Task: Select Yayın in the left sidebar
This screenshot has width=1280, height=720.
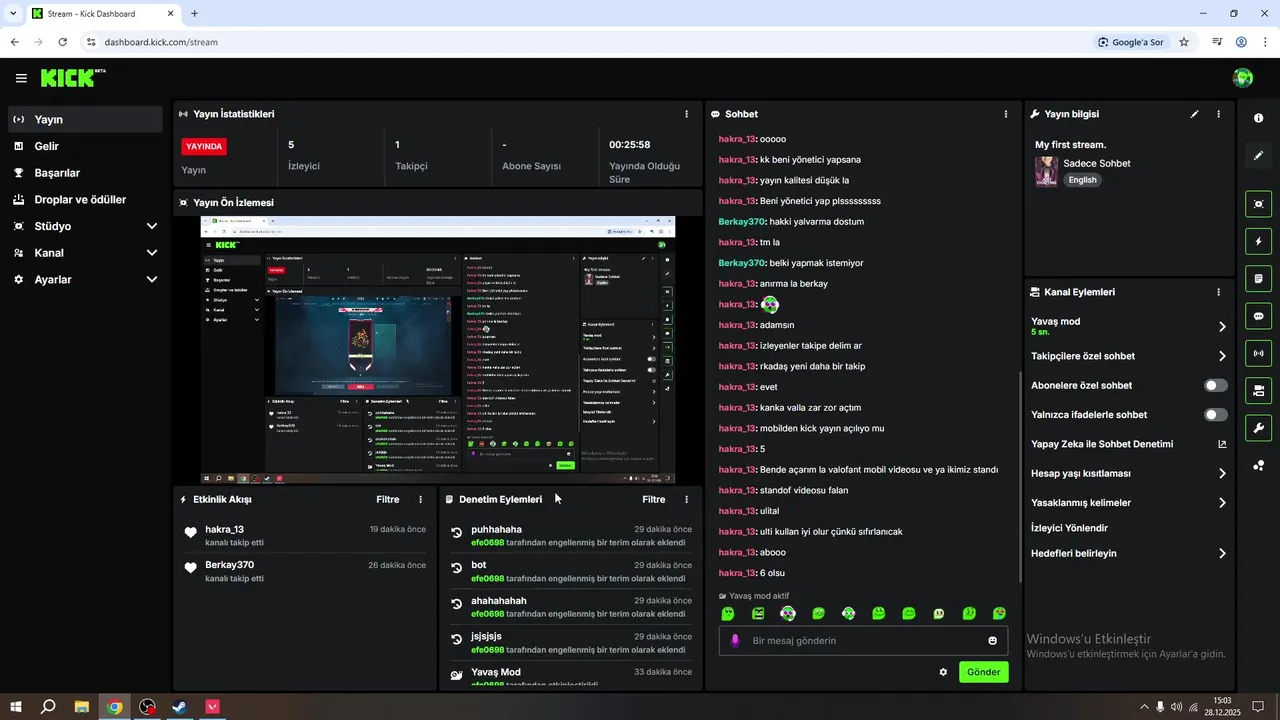Action: coord(85,119)
